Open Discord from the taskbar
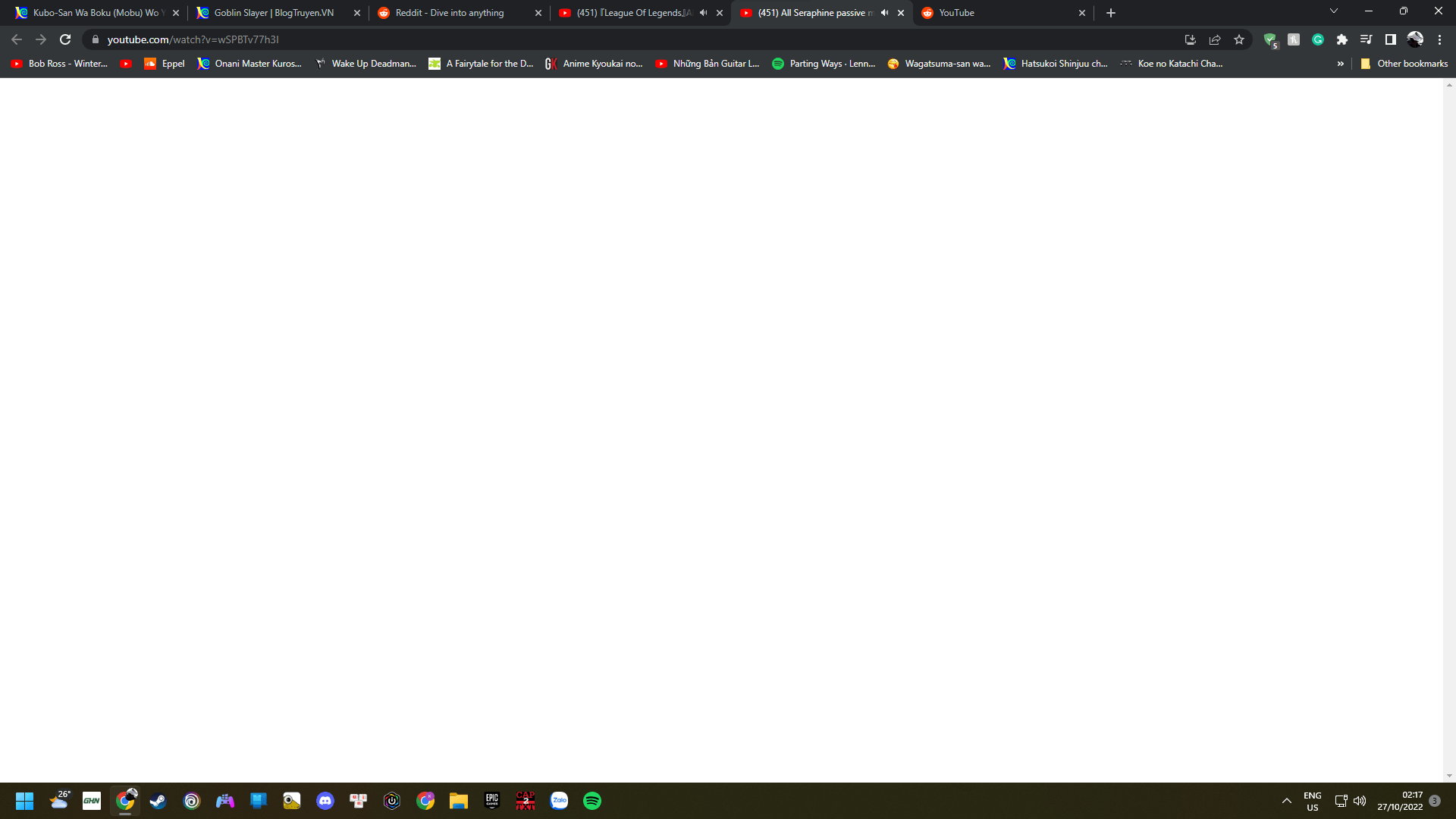This screenshot has width=1456, height=819. (x=325, y=800)
